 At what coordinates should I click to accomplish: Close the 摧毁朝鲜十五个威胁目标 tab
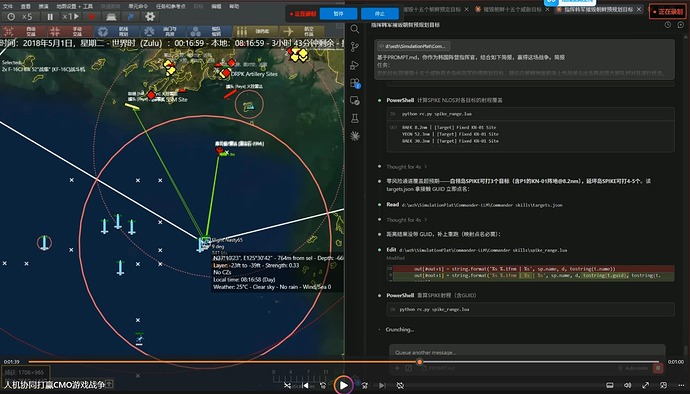click(548, 9)
